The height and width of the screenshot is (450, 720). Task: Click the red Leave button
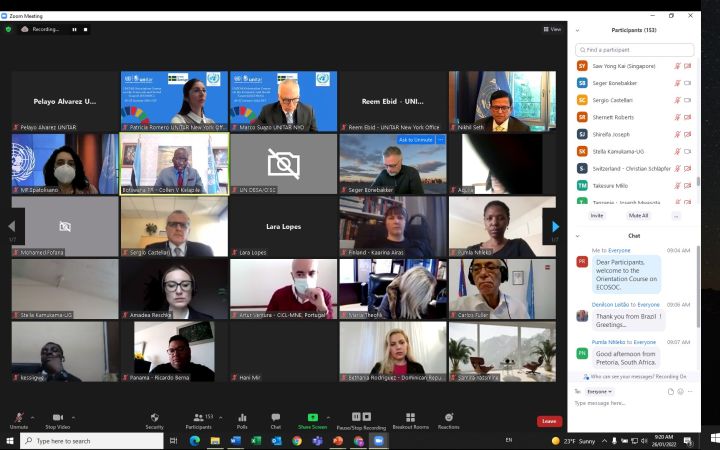pos(549,421)
